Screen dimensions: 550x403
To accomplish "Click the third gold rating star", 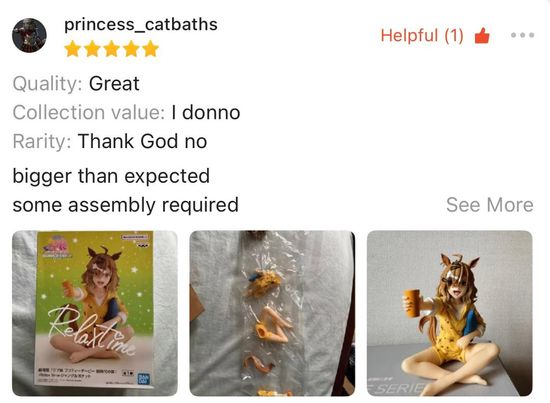I will [x=112, y=49].
